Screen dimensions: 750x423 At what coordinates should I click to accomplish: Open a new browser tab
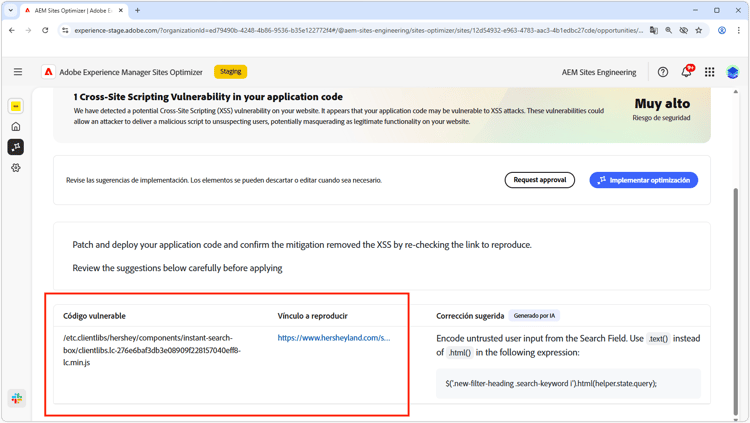click(137, 10)
